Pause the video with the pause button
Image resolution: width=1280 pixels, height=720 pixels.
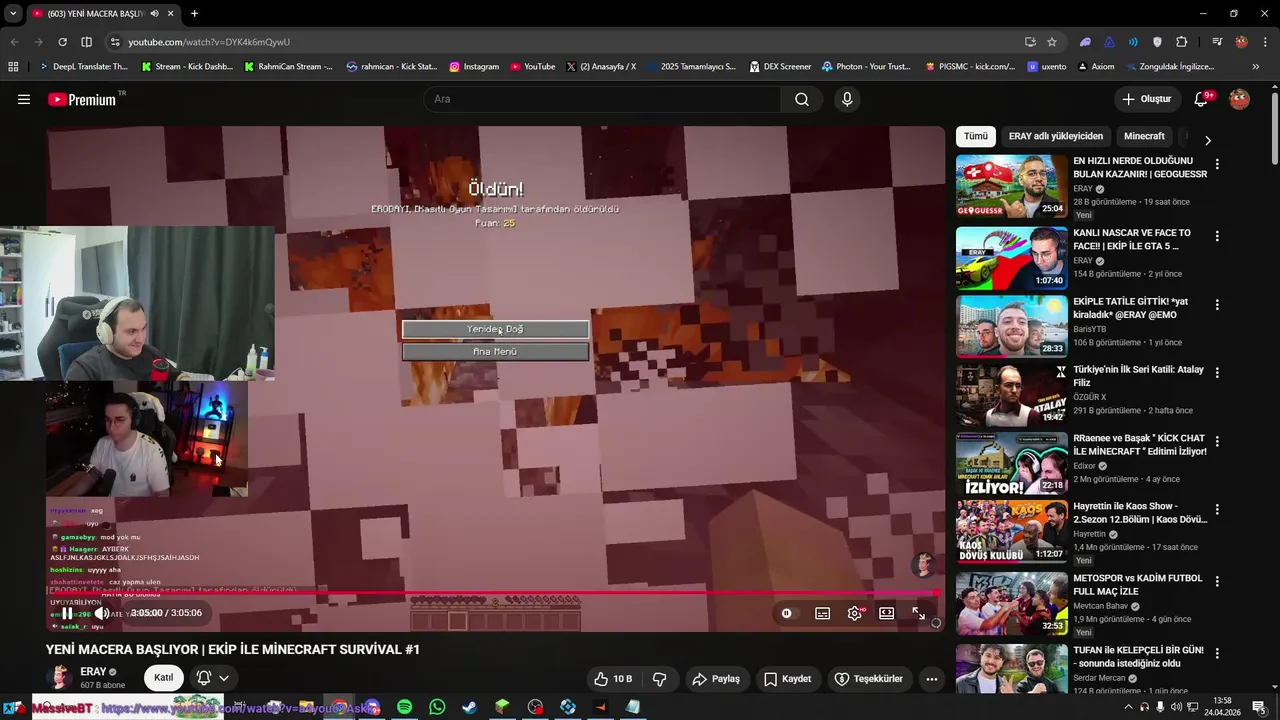[x=67, y=613]
